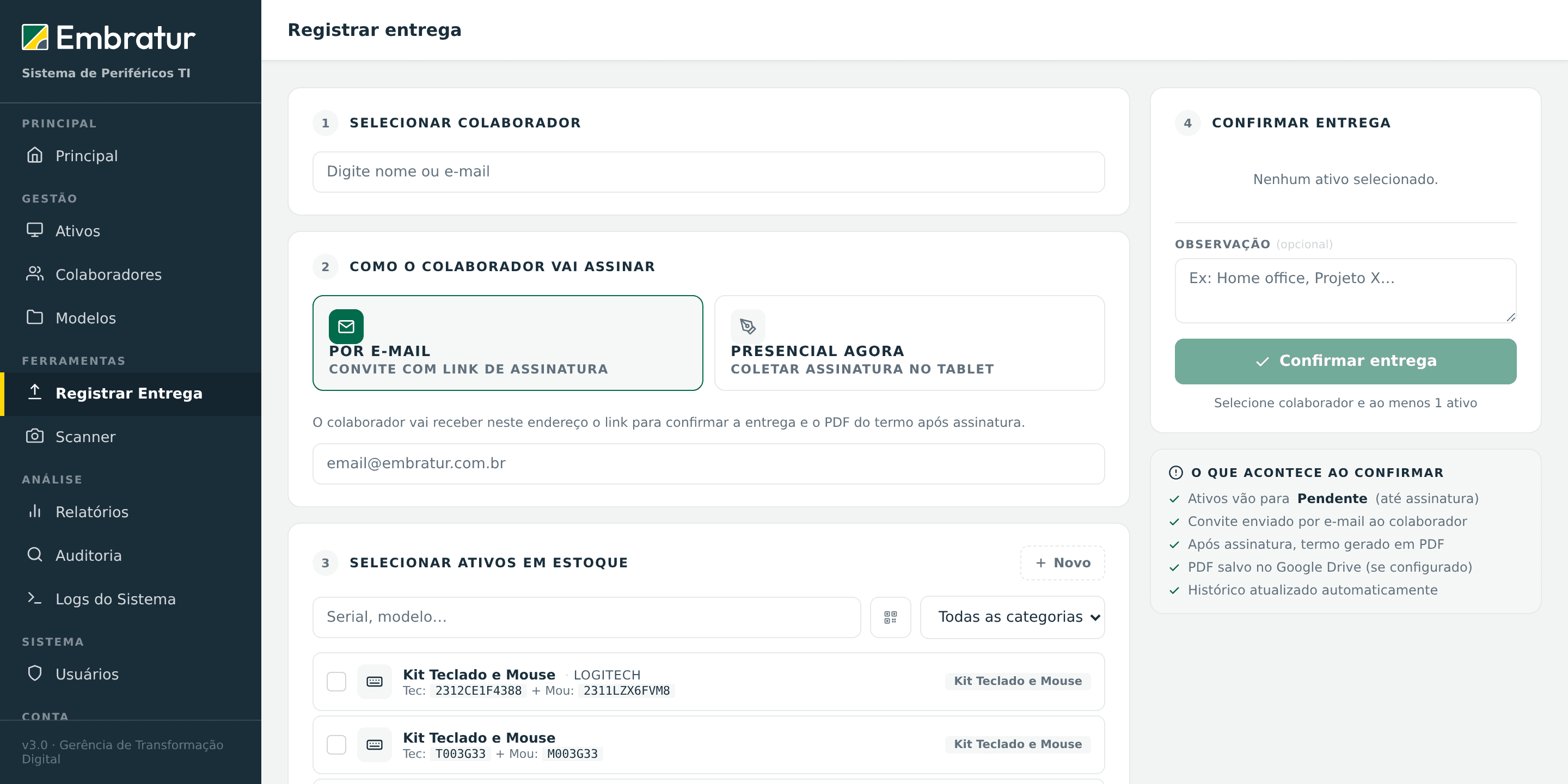
Task: Open Auditoria in sidebar
Action: 130,555
